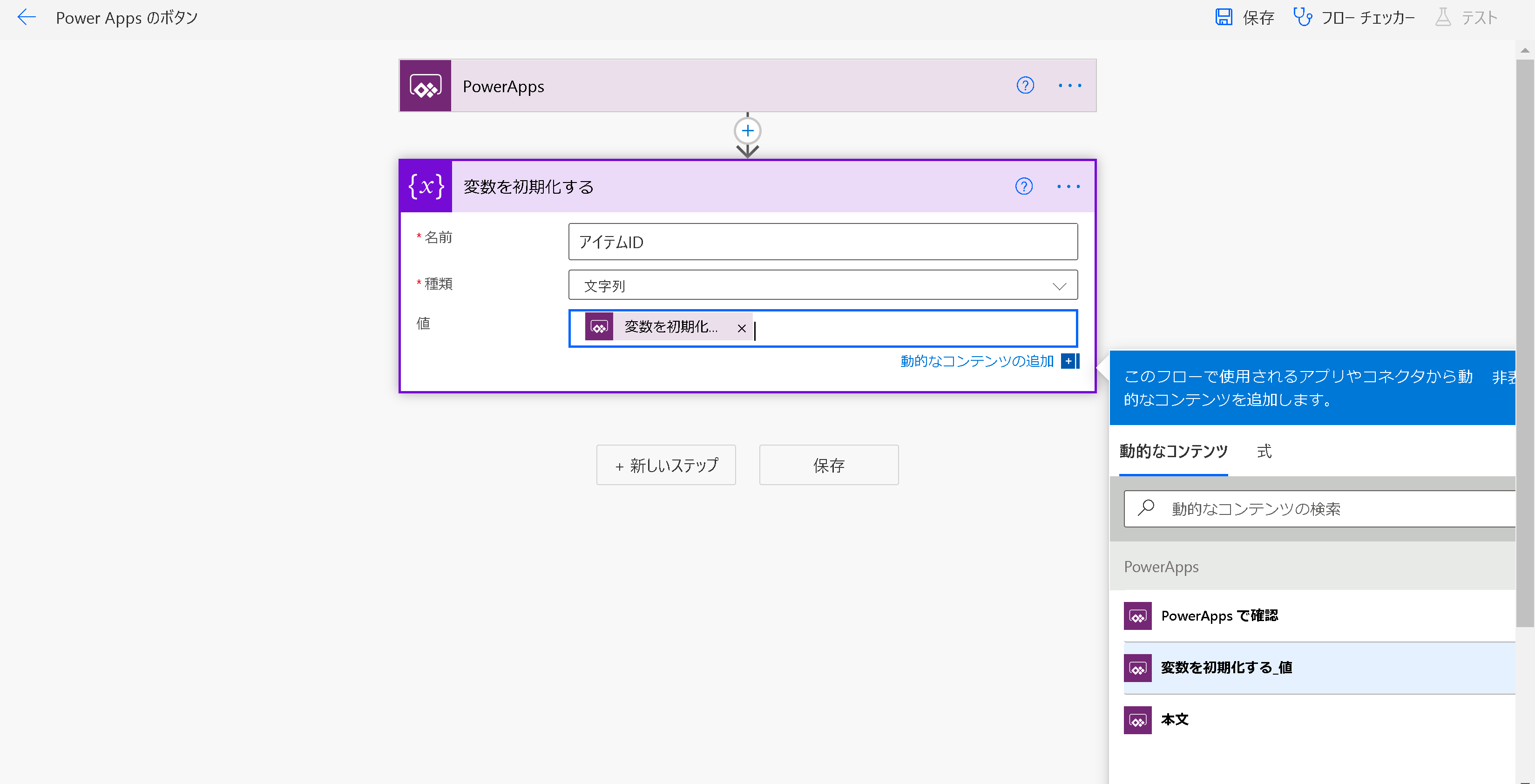This screenshot has height=784, width=1535.
Task: Click the 新しいステップ button
Action: coord(666,465)
